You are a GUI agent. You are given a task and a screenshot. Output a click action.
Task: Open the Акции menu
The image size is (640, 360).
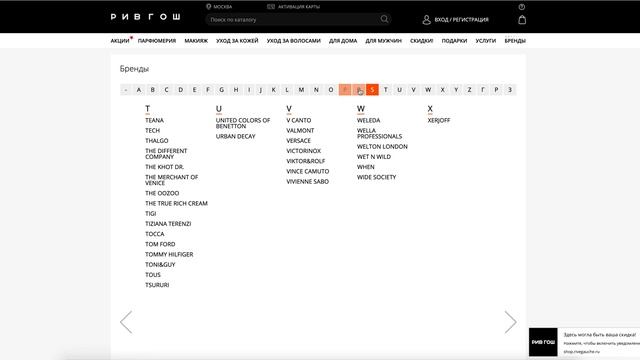tap(120, 41)
